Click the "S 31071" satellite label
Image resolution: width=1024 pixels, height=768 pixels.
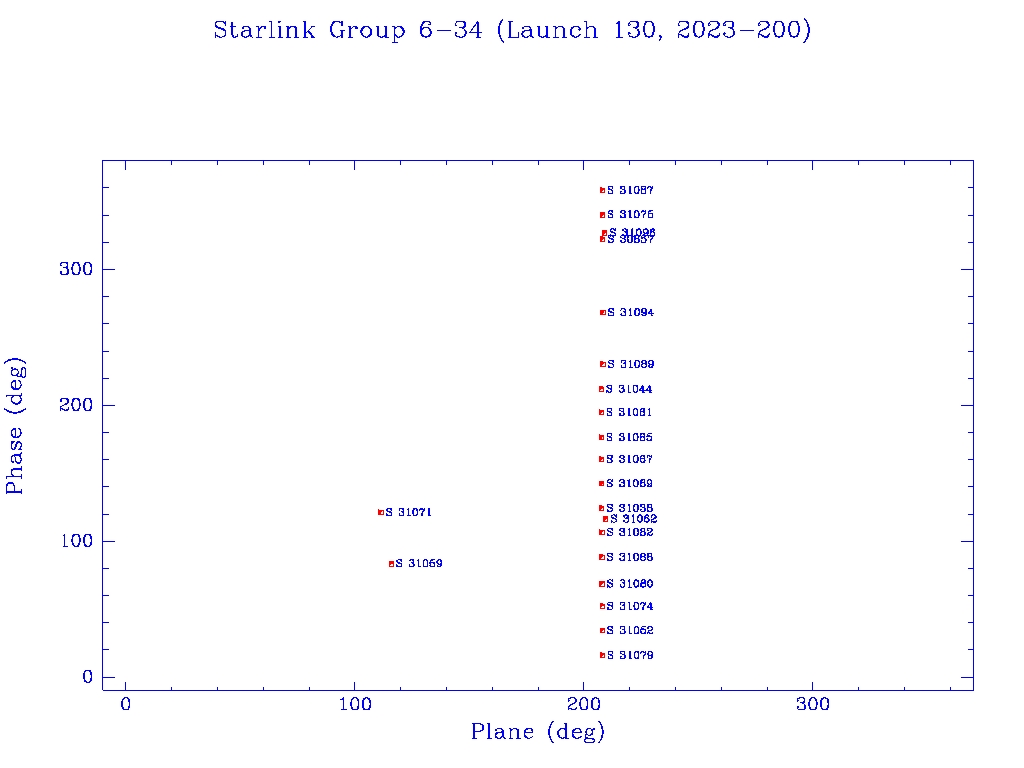click(408, 513)
